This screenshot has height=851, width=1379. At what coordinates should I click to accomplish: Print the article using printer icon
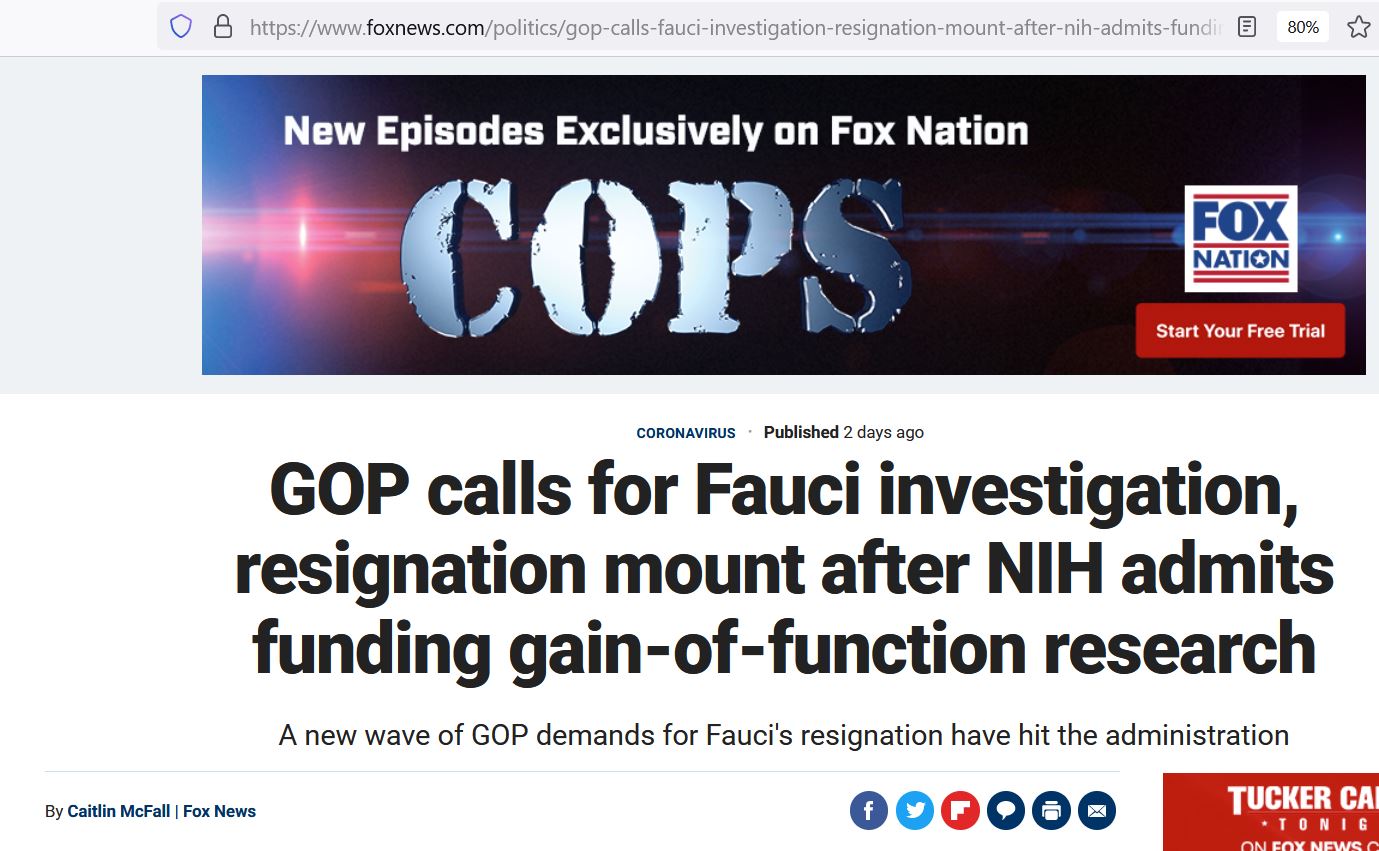(1051, 811)
